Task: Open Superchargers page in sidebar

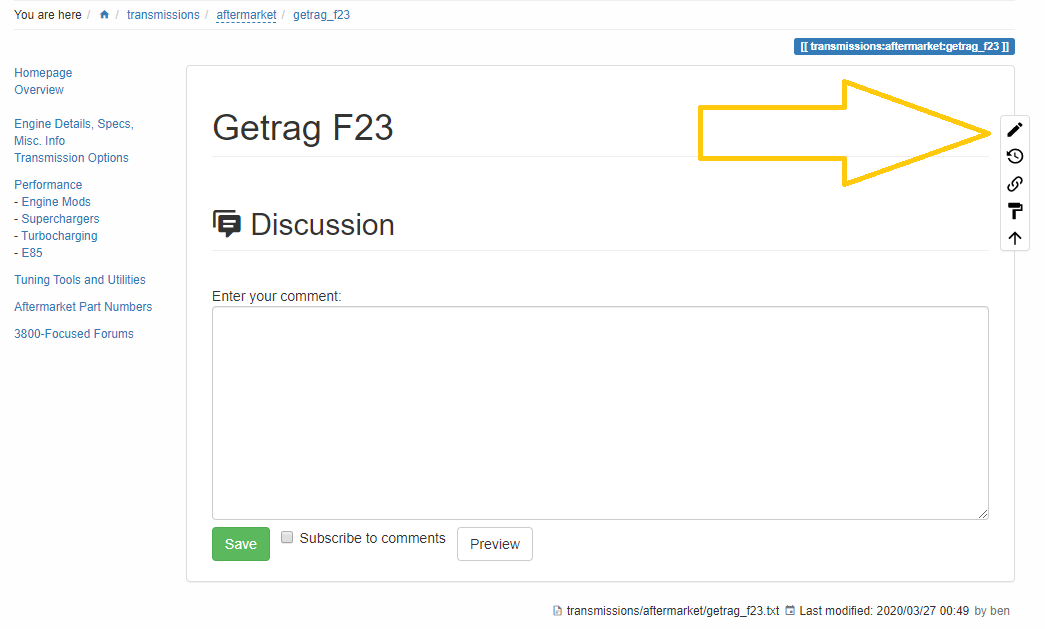Action: (60, 219)
